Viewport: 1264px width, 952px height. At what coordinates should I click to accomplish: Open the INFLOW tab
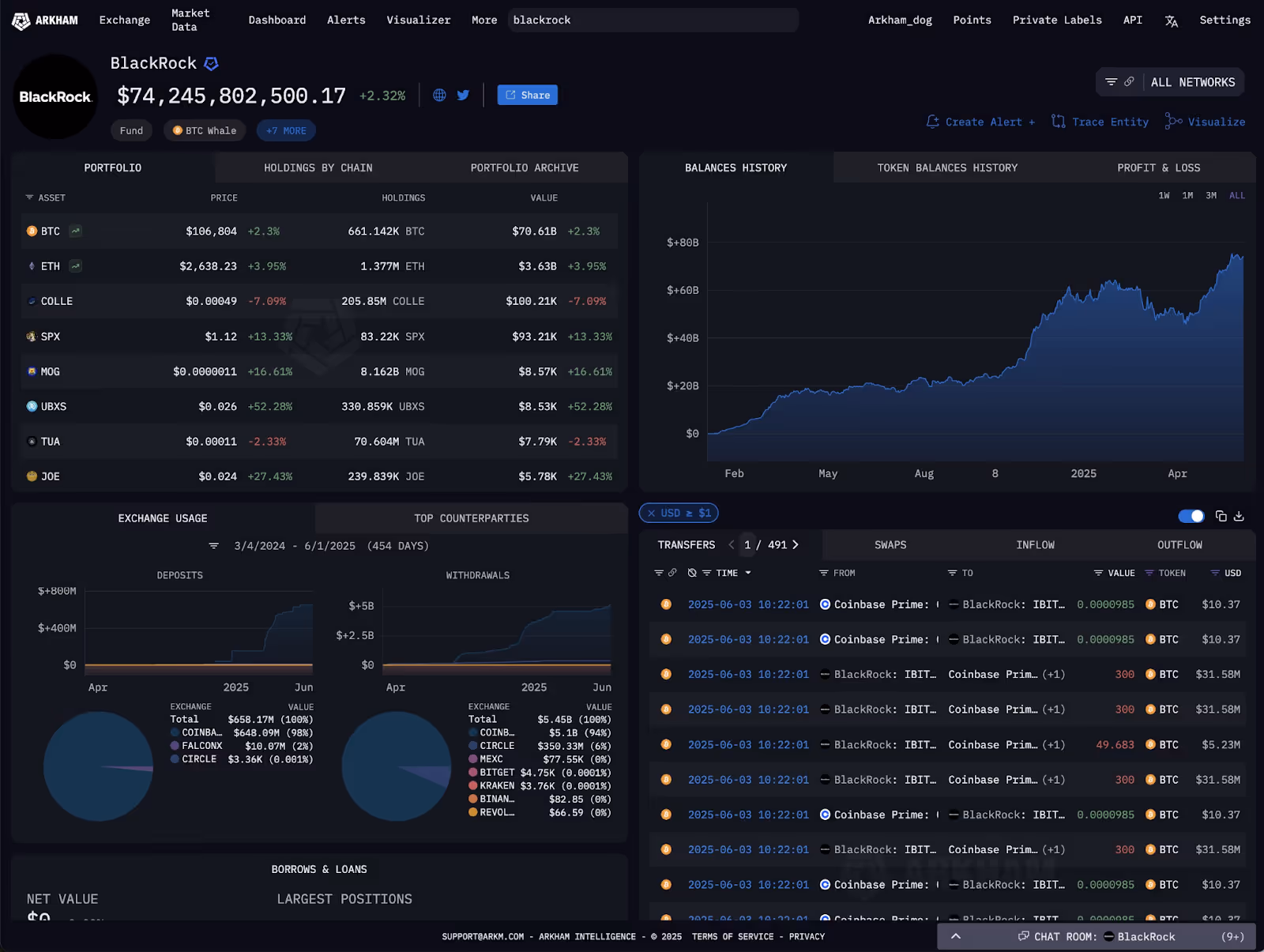click(x=1035, y=545)
